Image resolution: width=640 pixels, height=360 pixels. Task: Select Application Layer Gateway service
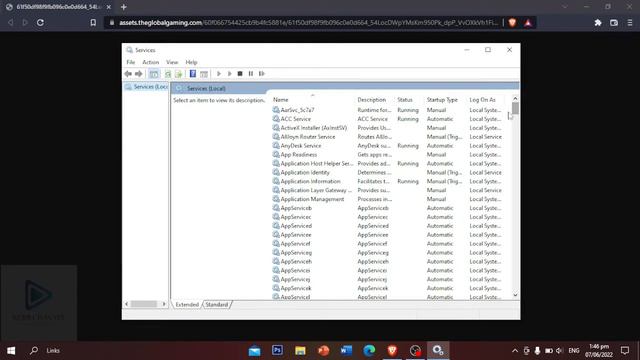tap(387, 190)
